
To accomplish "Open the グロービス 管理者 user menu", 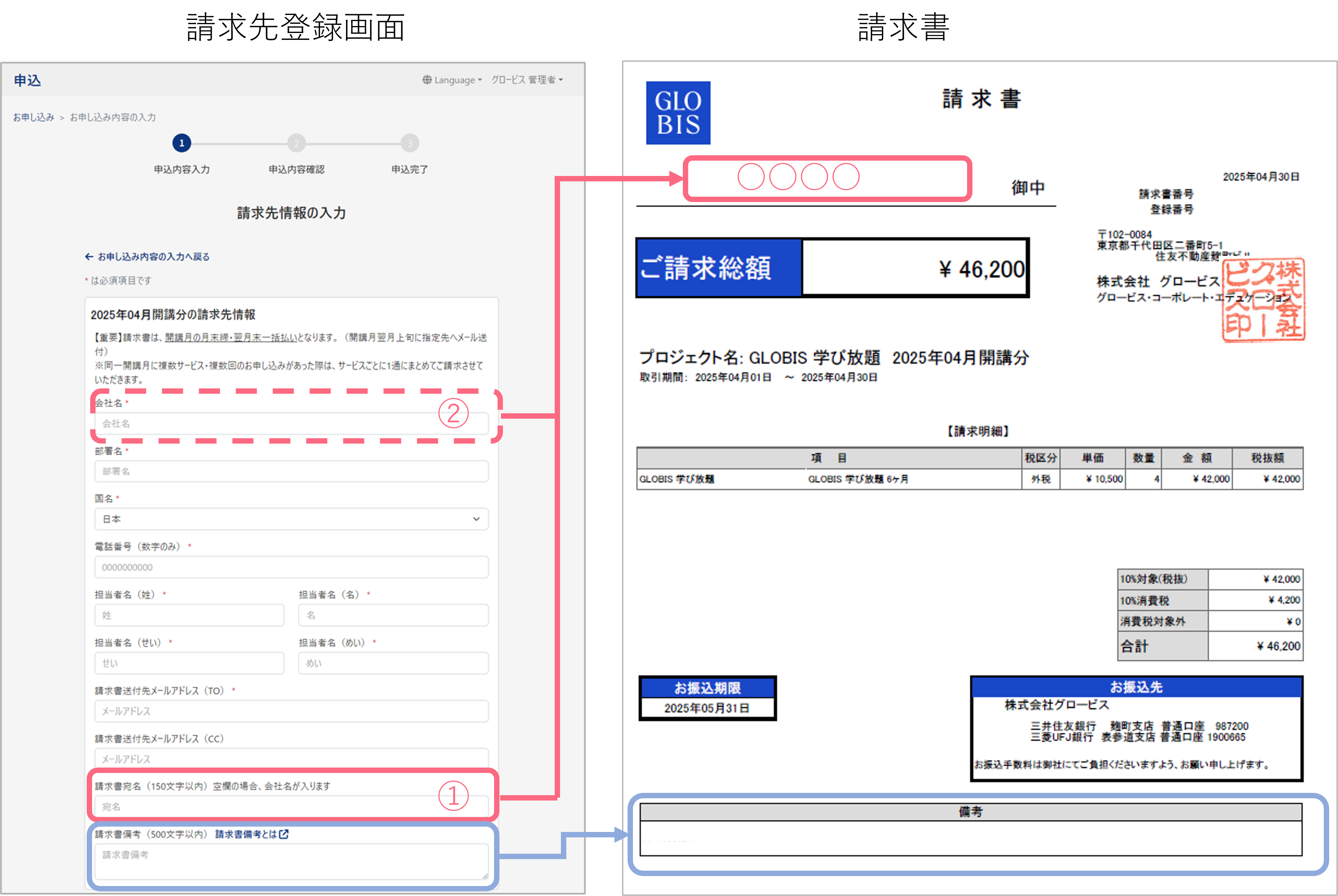I will 527,80.
